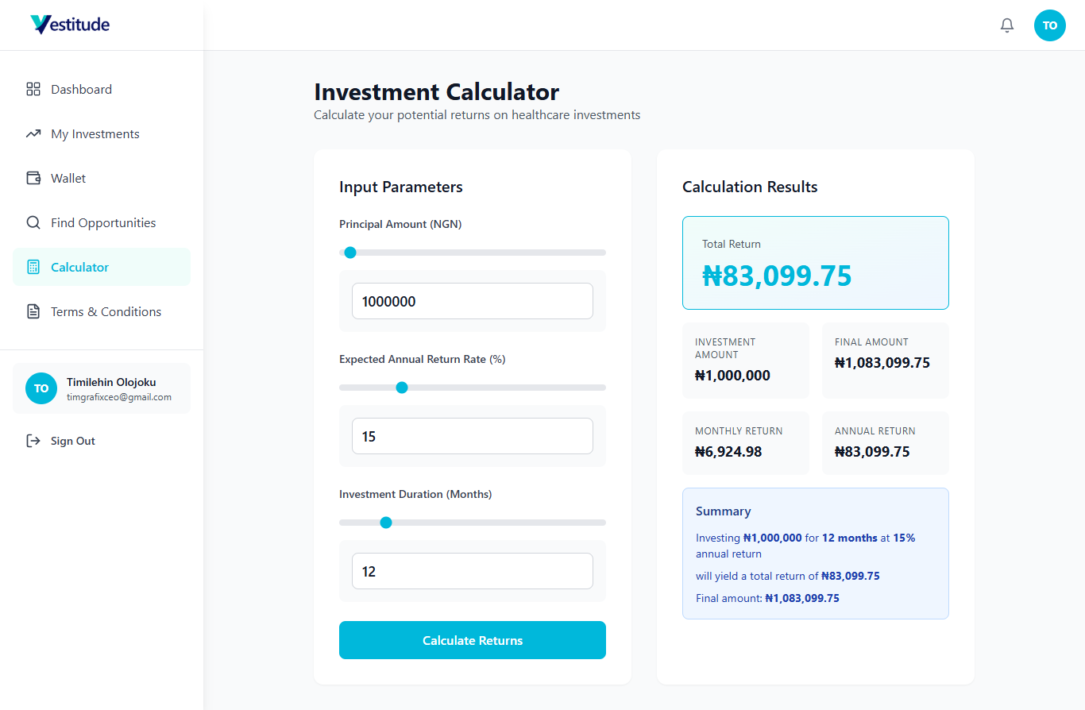1085x710 pixels.
Task: Click the My Investments chart icon
Action: [31, 133]
